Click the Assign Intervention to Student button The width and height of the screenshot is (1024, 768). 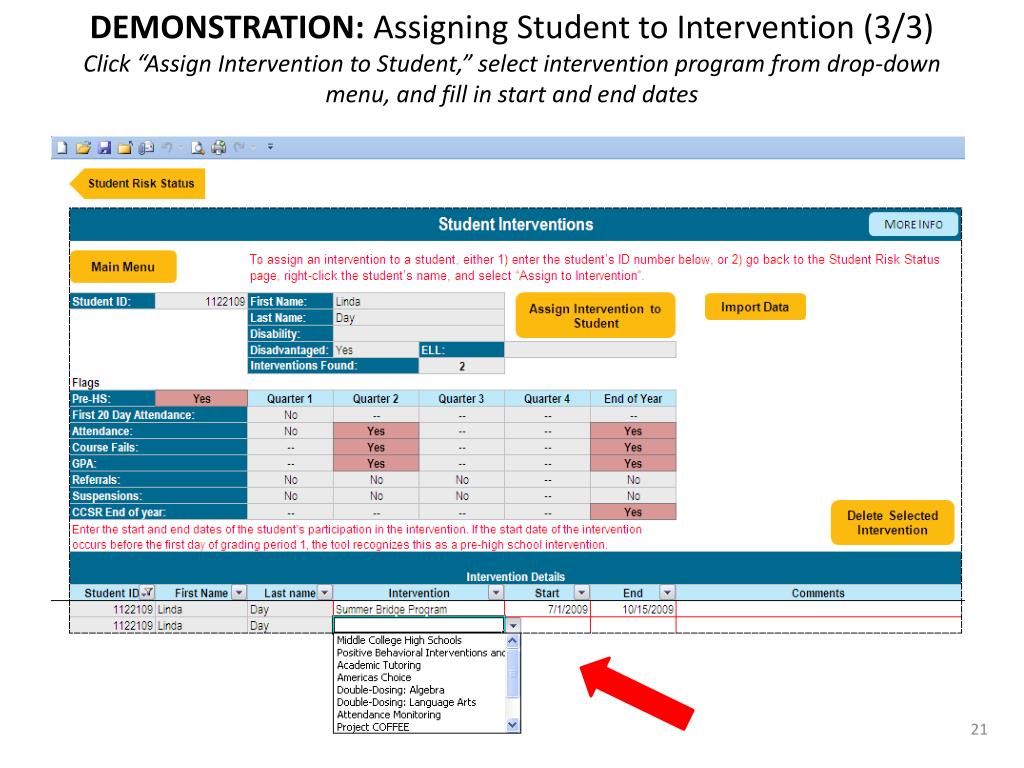(x=595, y=315)
